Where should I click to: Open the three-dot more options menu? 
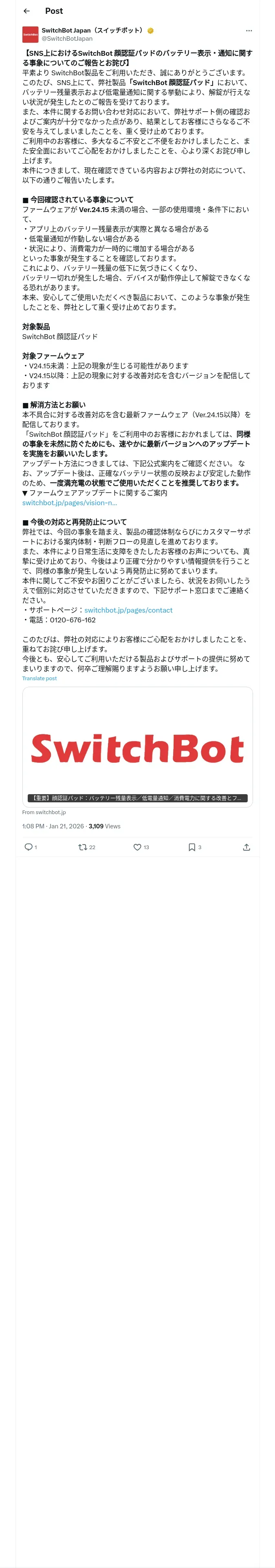(x=248, y=31)
